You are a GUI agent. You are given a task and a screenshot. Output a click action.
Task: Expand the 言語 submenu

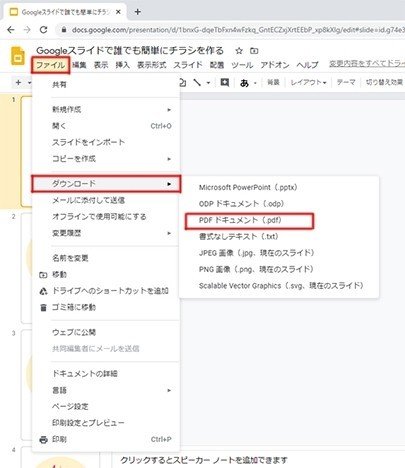tap(106, 390)
